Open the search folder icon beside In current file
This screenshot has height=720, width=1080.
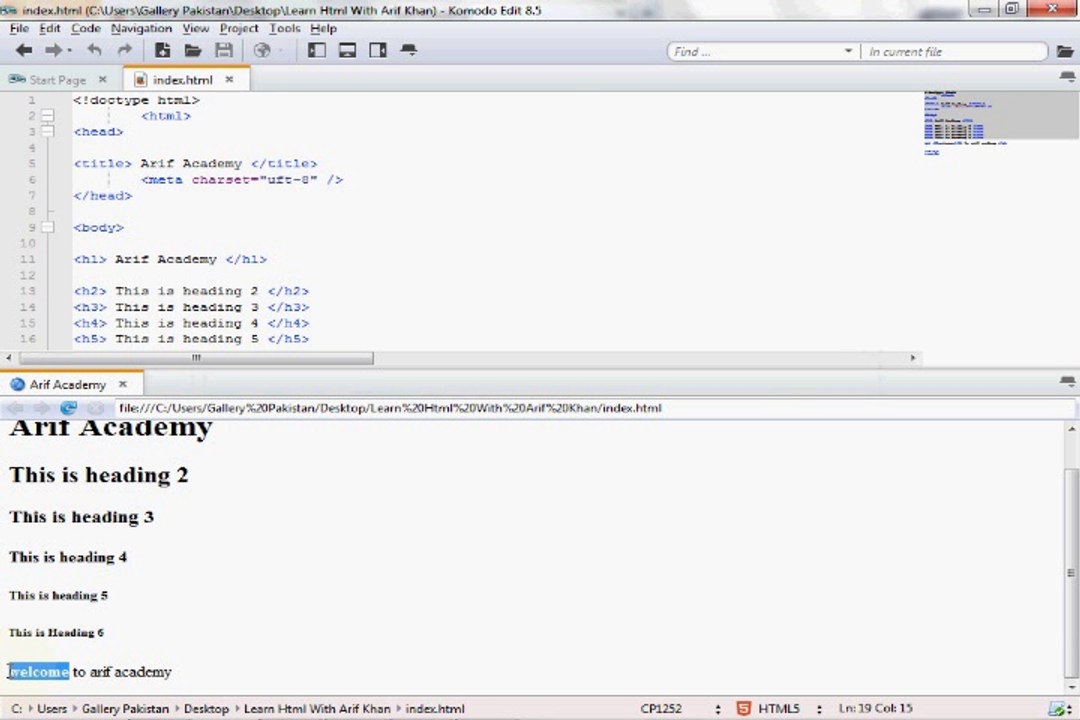1065,52
